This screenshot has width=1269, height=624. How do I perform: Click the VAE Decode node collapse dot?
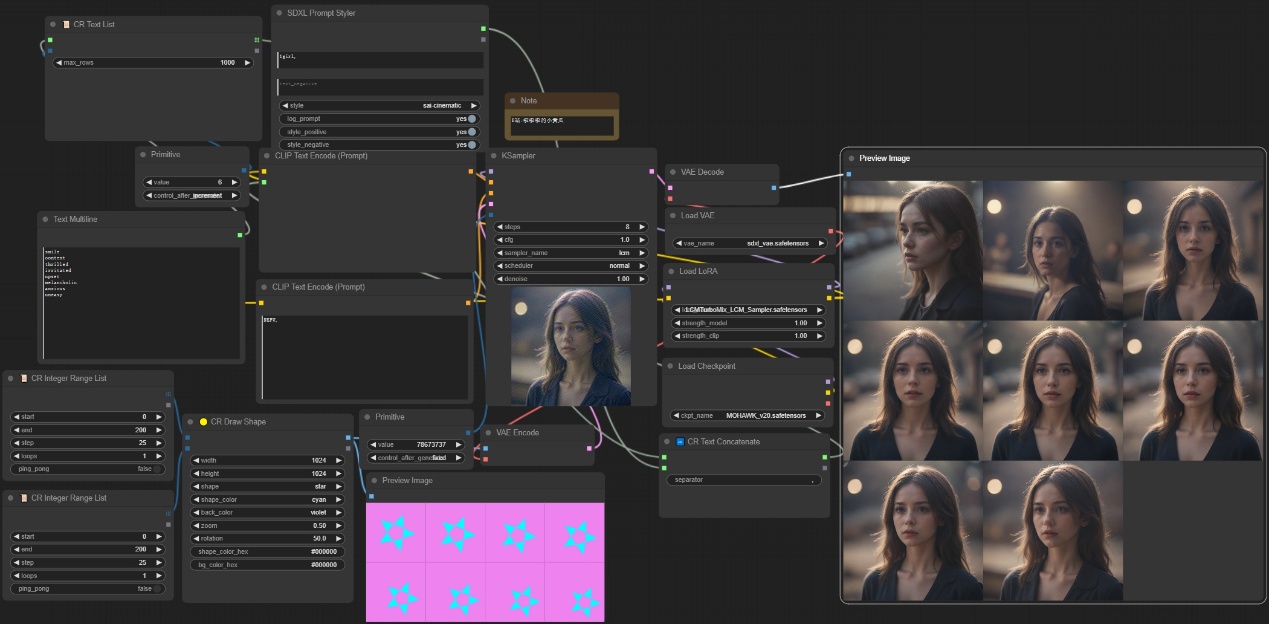pyautogui.click(x=673, y=172)
